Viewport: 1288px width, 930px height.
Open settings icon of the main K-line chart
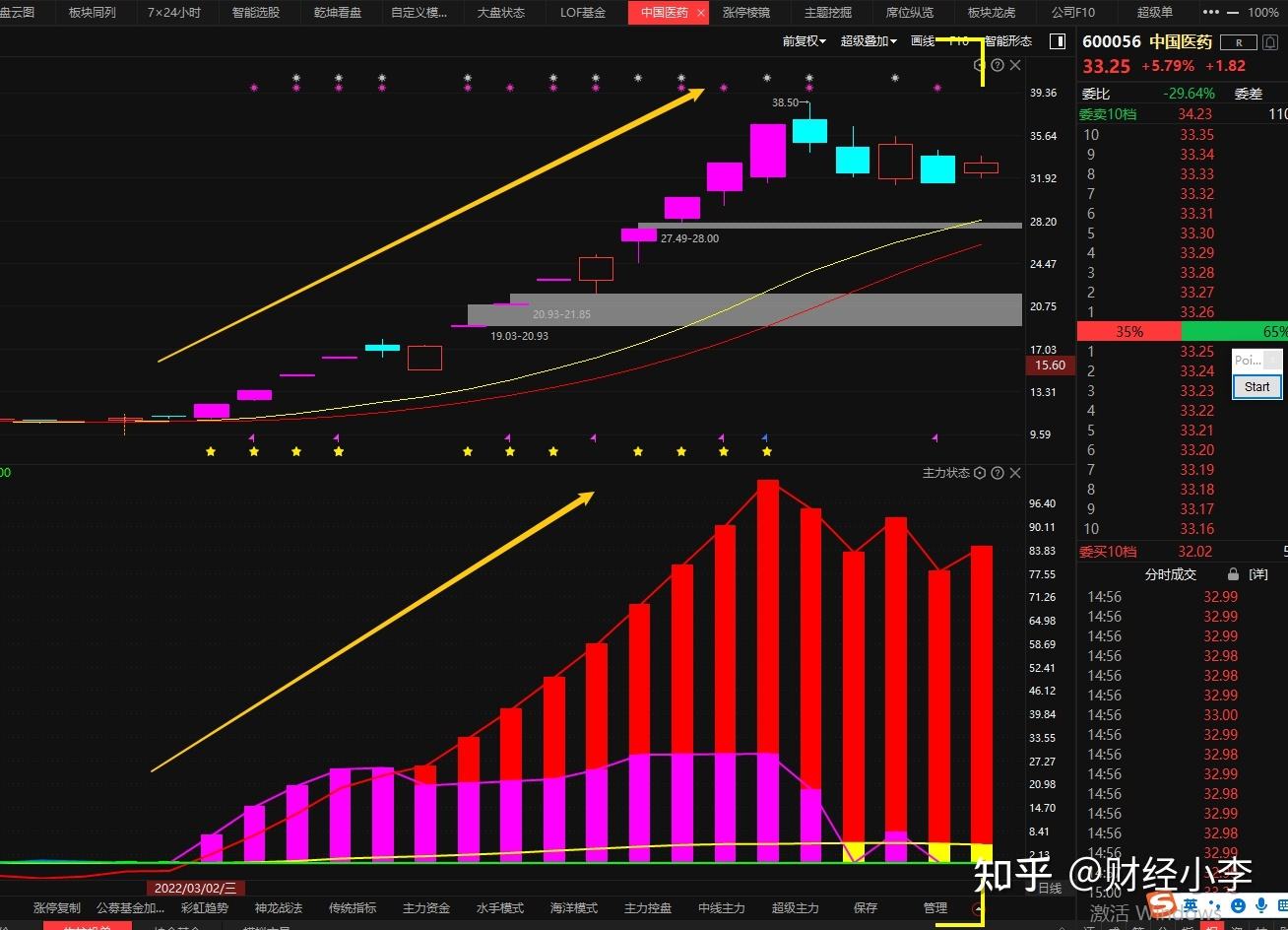click(979, 65)
